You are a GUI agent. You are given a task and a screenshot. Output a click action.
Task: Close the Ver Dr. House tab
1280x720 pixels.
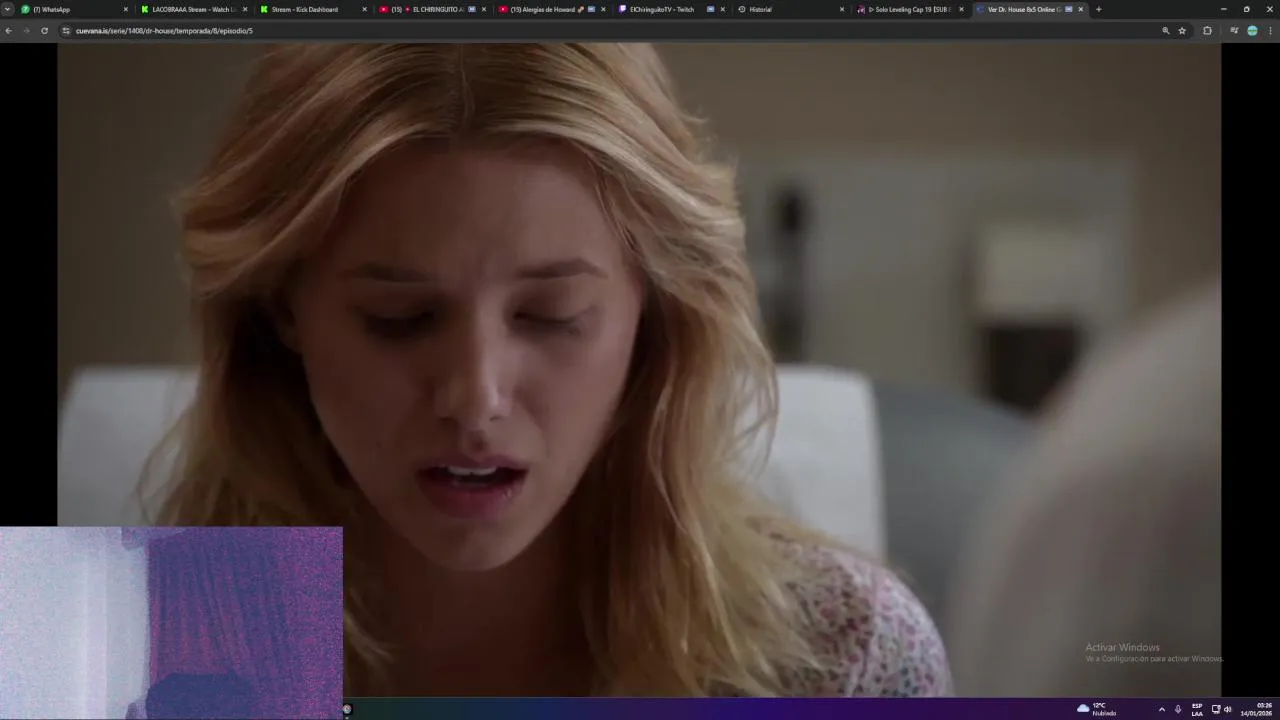click(1080, 9)
